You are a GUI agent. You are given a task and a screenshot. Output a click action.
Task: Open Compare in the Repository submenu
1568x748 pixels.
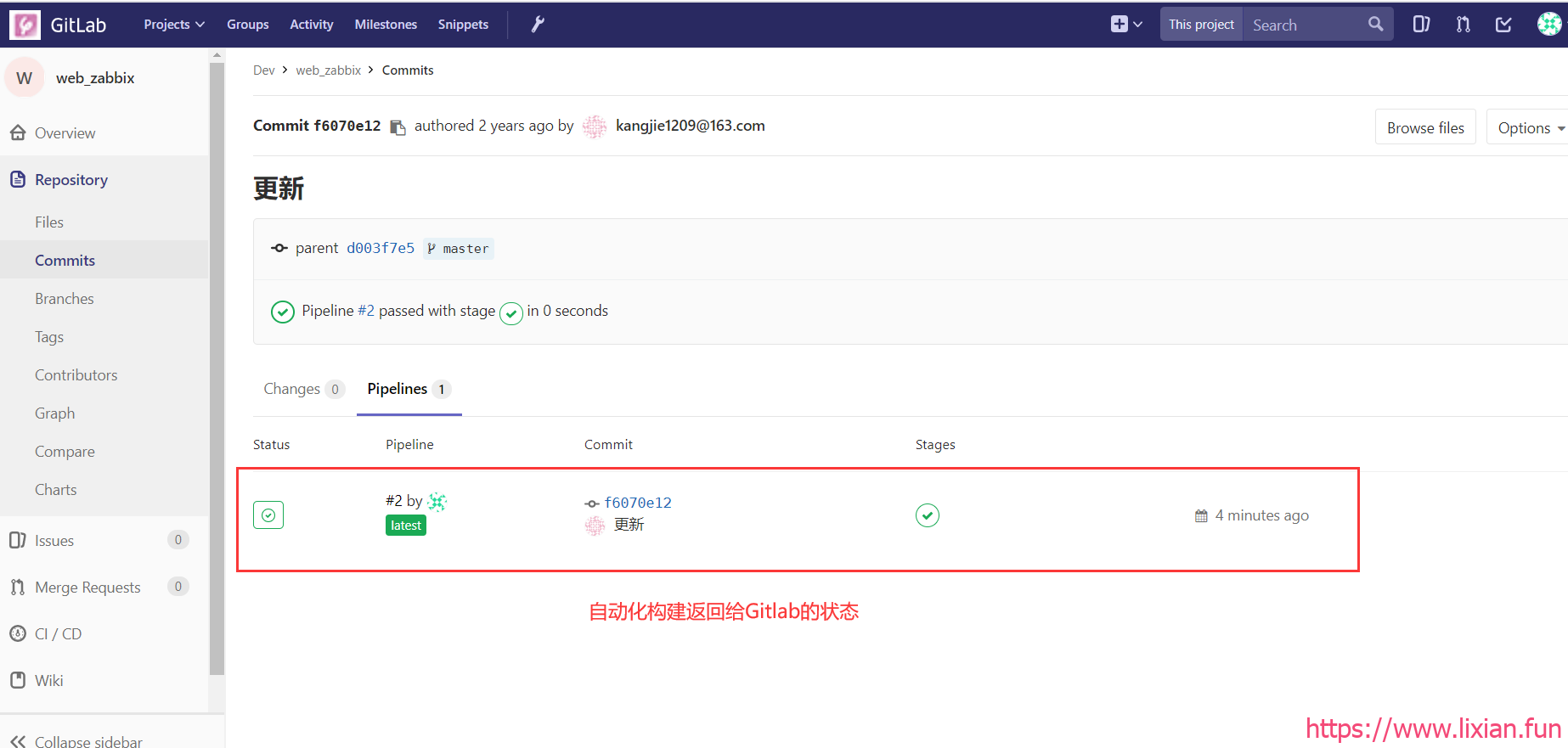pyautogui.click(x=65, y=451)
